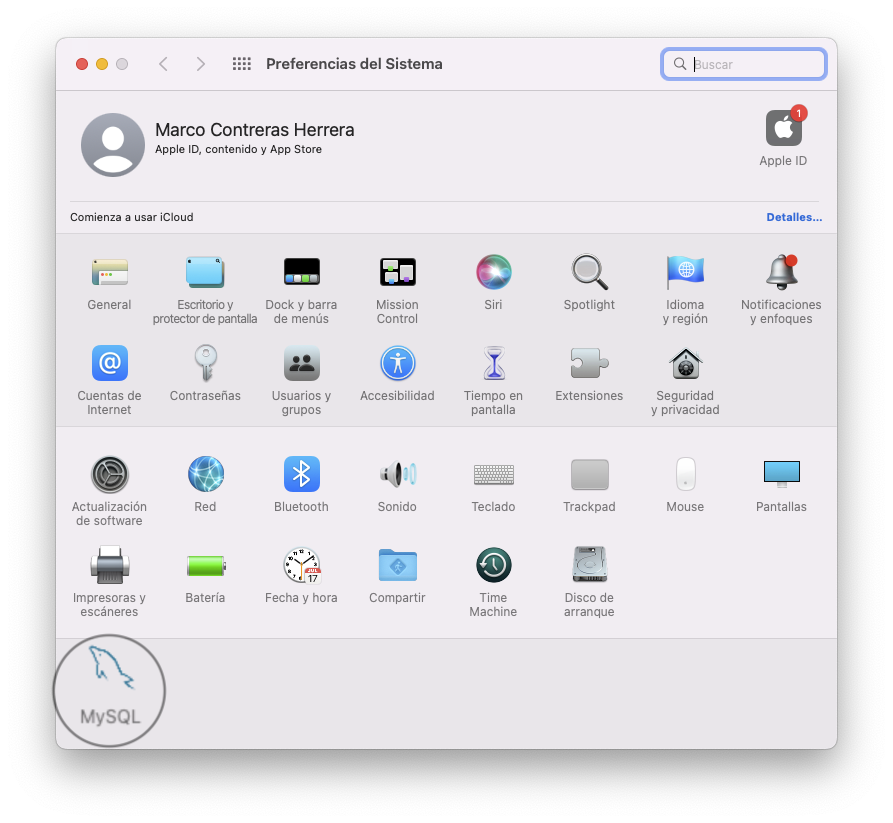Click the back navigation arrow
This screenshot has width=893, height=823.
163,64
